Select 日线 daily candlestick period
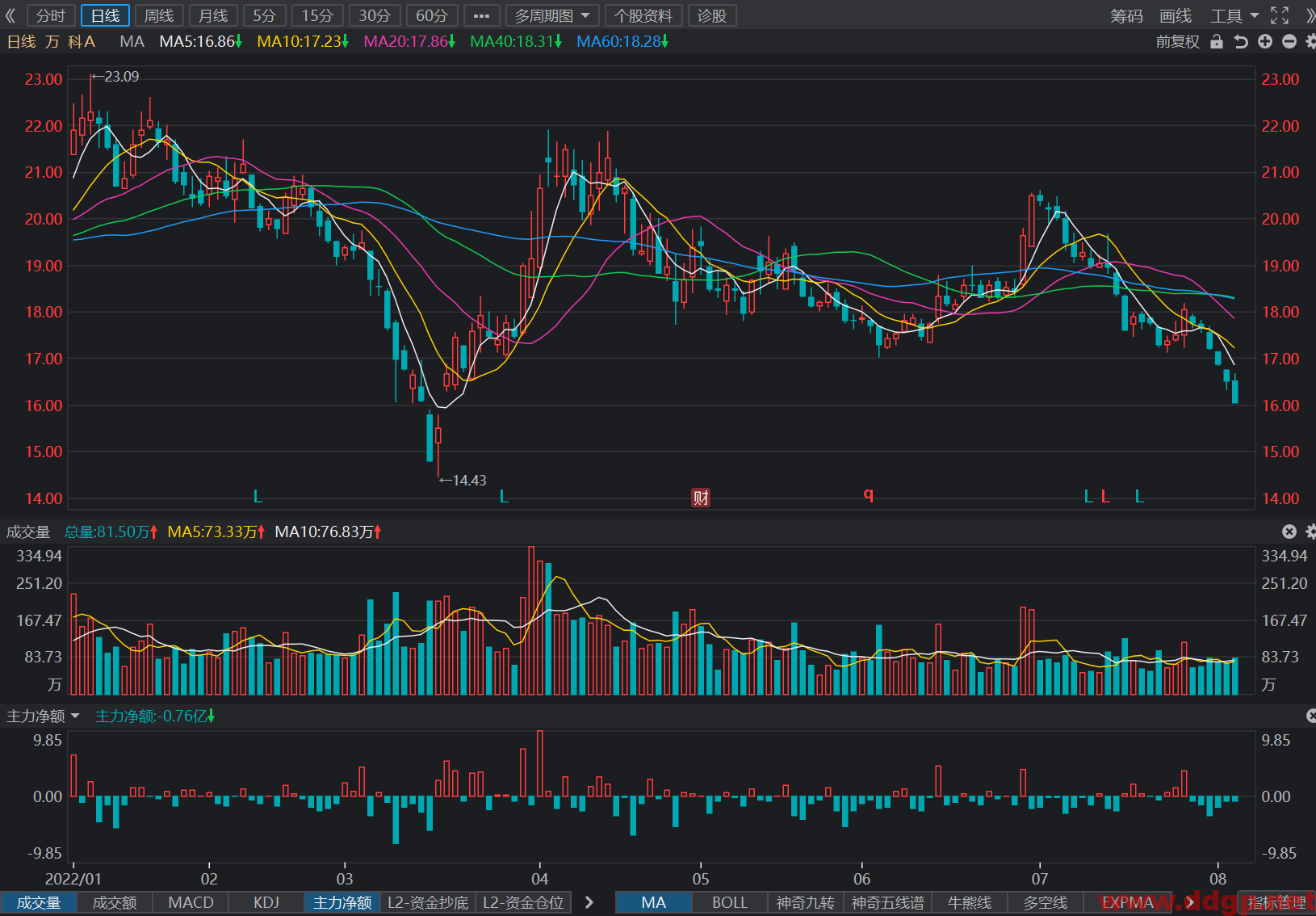 click(105, 15)
